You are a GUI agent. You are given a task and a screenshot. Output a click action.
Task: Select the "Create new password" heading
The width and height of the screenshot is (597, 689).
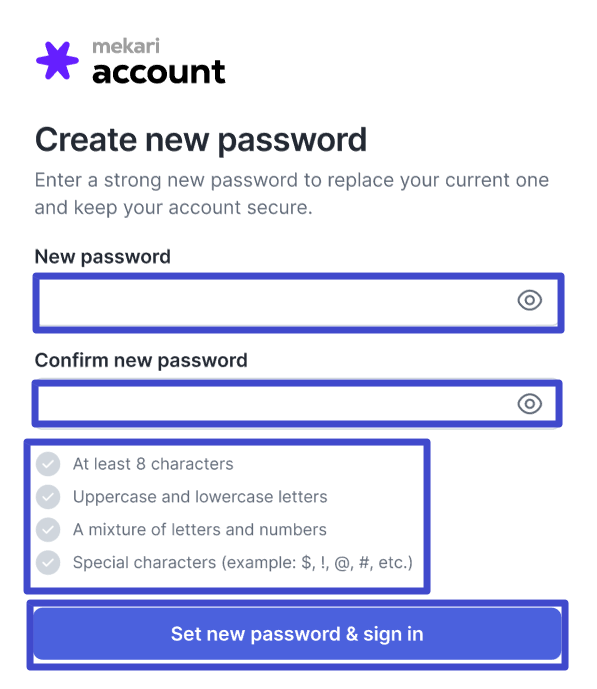pyautogui.click(x=201, y=140)
